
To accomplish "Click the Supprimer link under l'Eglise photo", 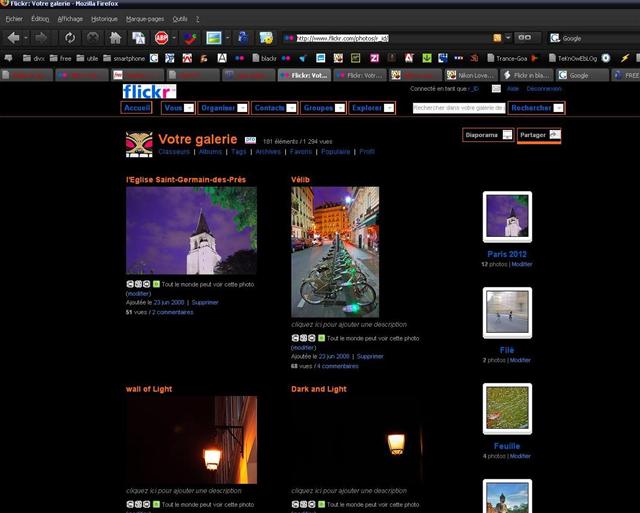I will (205, 302).
